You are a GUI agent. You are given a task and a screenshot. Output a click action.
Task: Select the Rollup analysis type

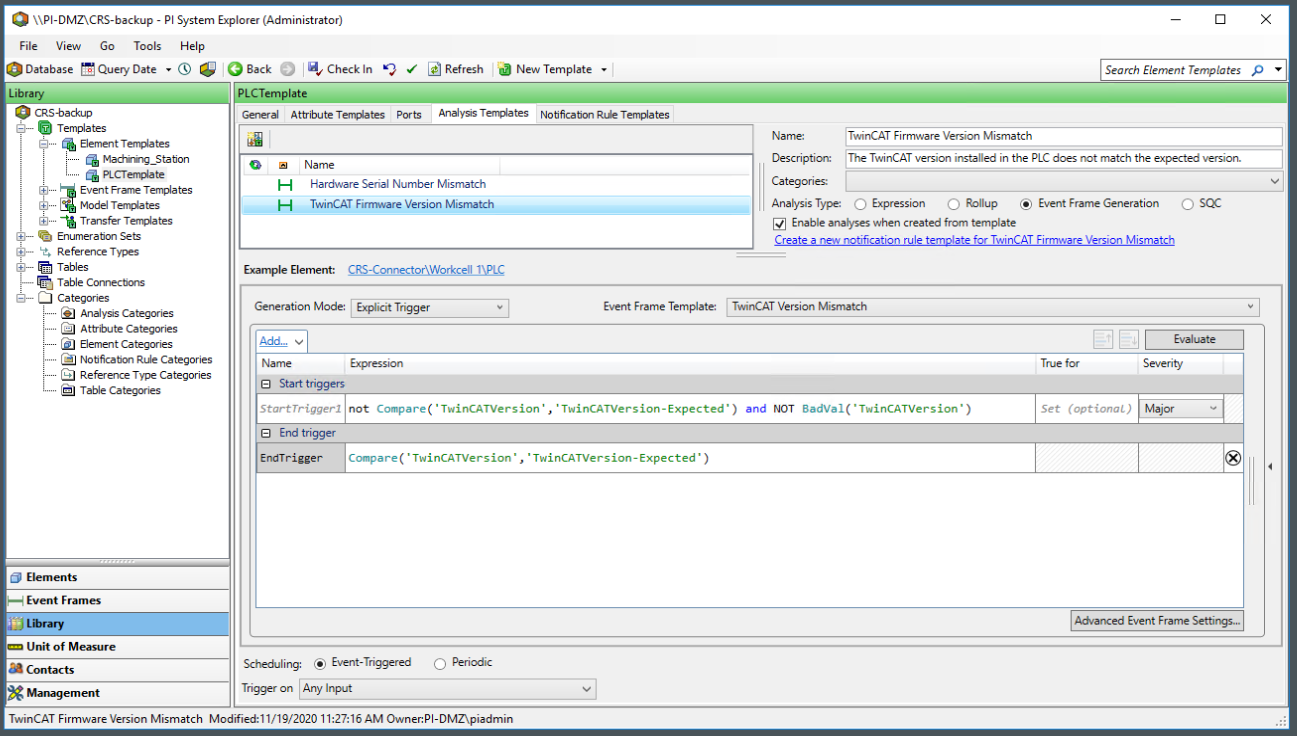[954, 204]
